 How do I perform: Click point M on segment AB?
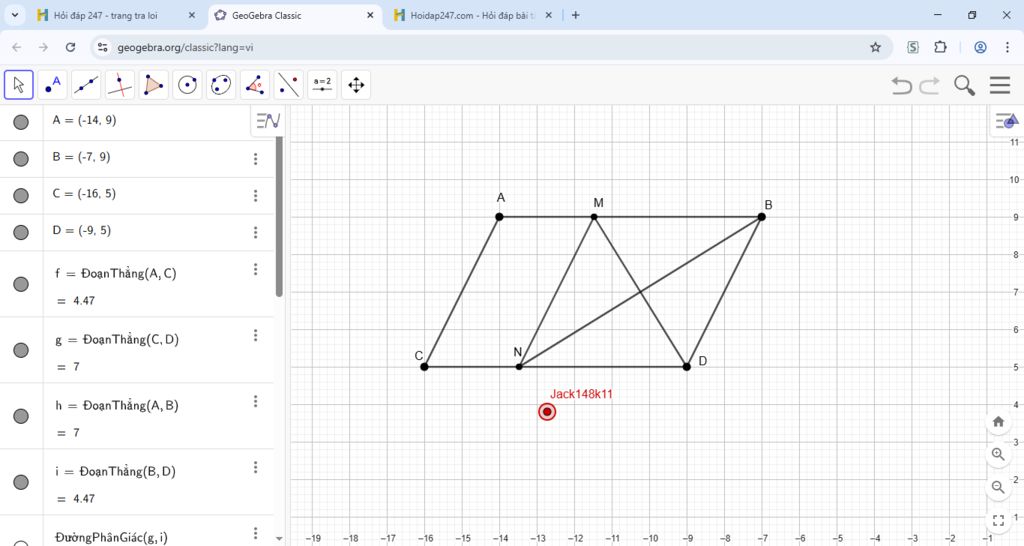coord(594,217)
